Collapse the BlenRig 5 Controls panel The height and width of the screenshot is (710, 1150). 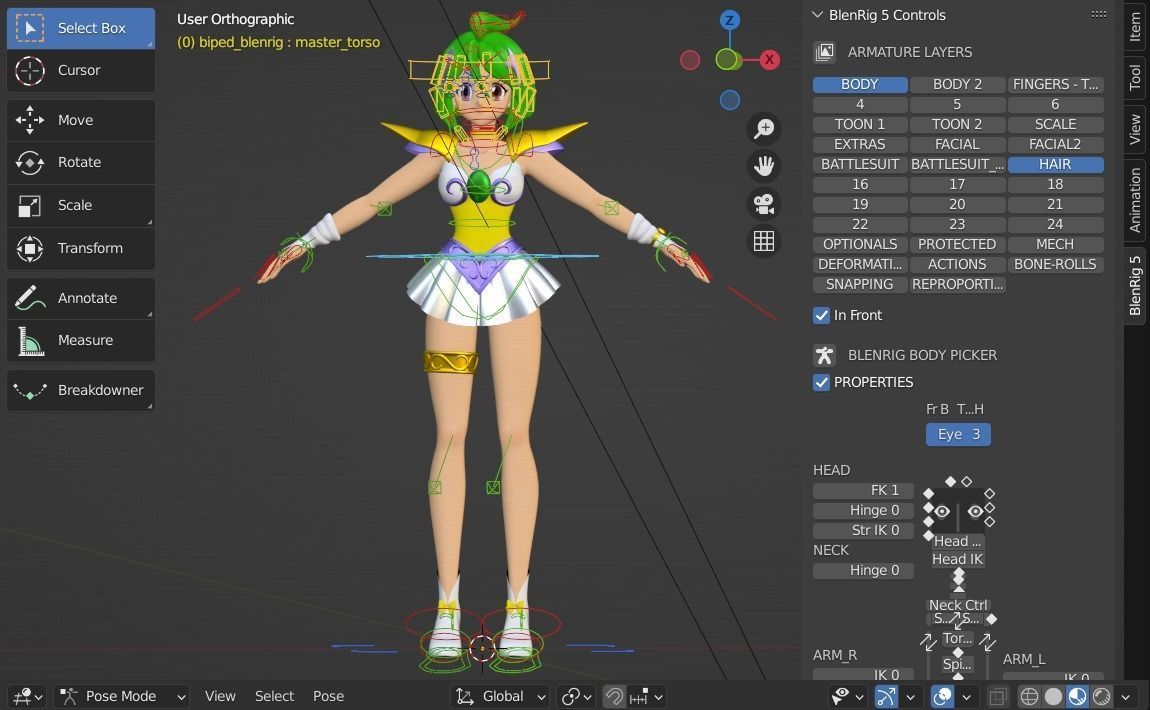point(817,15)
